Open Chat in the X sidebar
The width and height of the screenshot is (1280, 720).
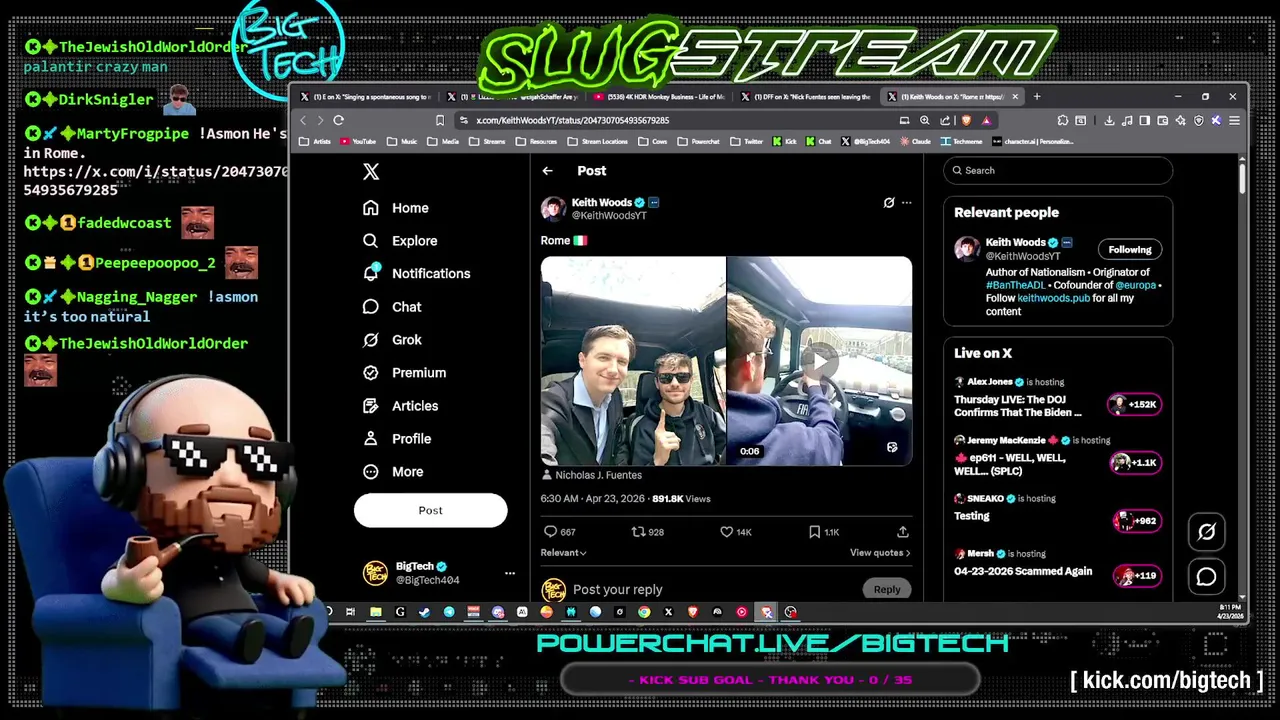392,307
